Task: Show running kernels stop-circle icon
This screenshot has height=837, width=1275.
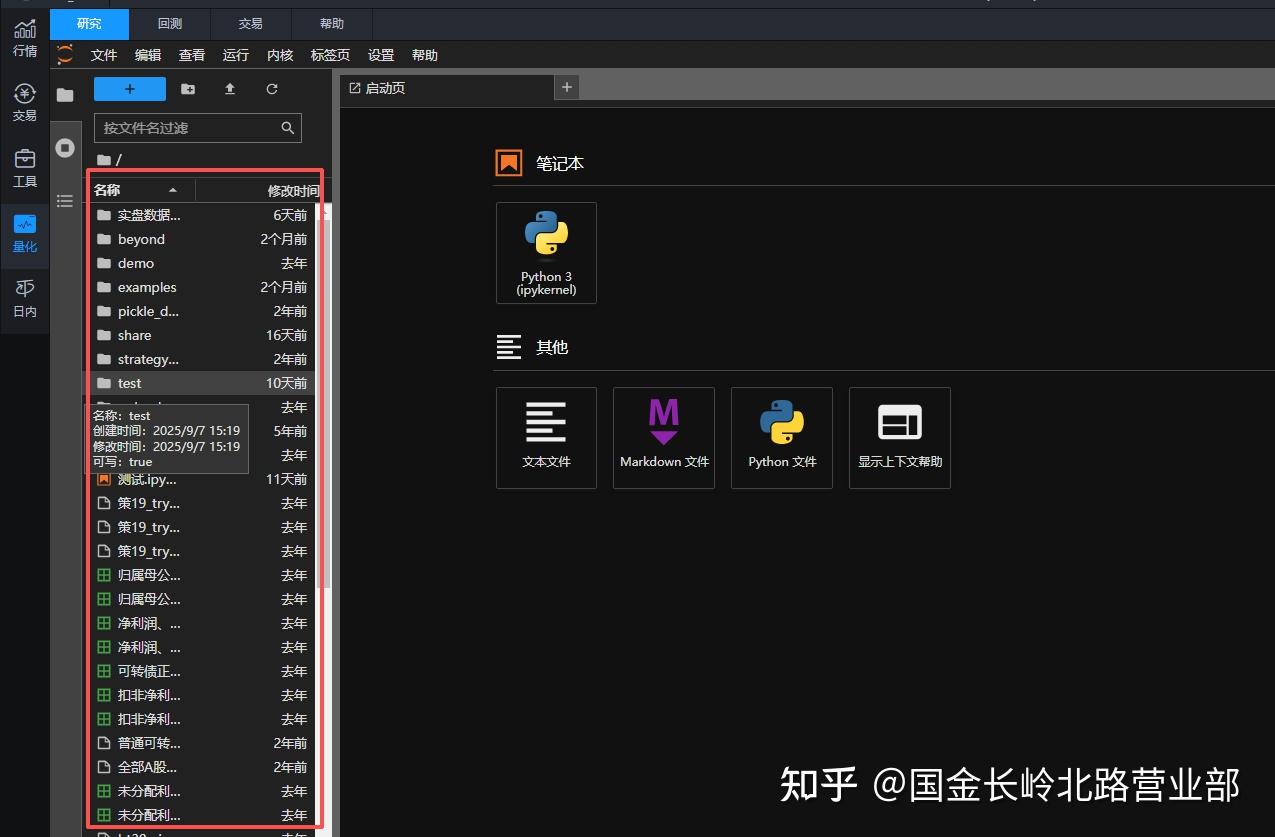Action: tap(65, 148)
